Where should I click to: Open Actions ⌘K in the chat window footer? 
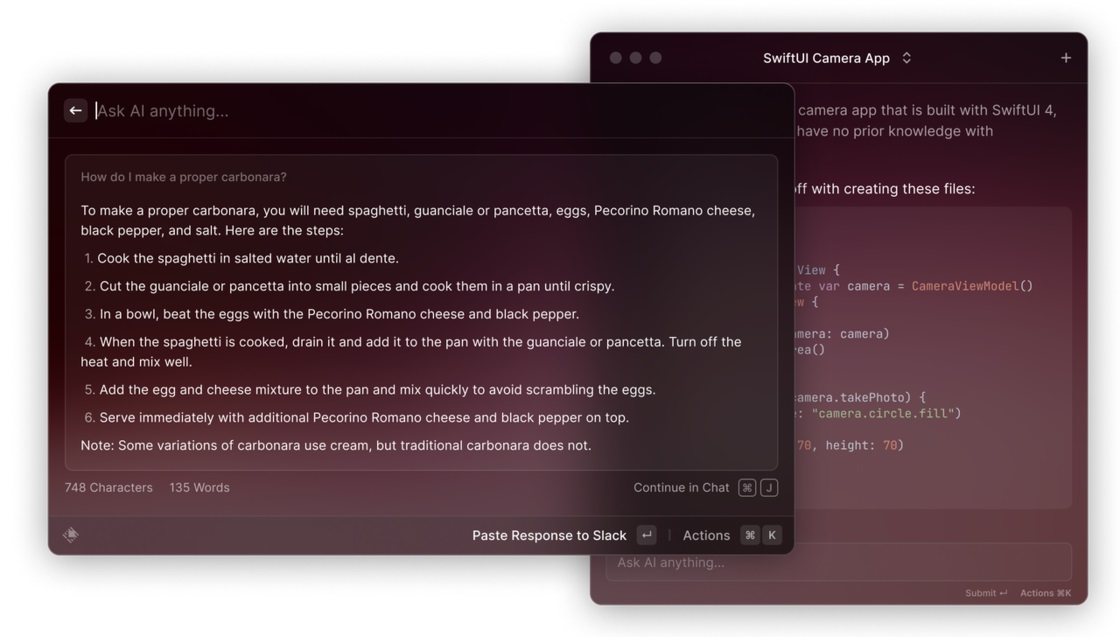[x=1045, y=593]
